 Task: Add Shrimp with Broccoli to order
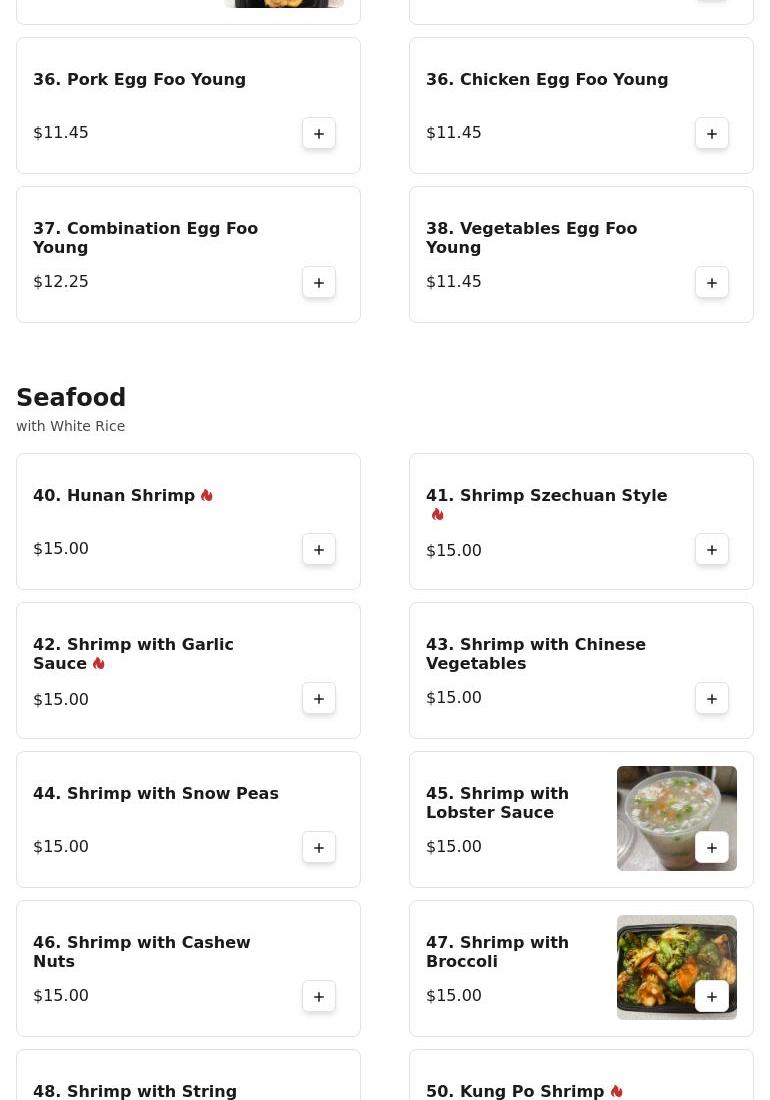(x=712, y=997)
